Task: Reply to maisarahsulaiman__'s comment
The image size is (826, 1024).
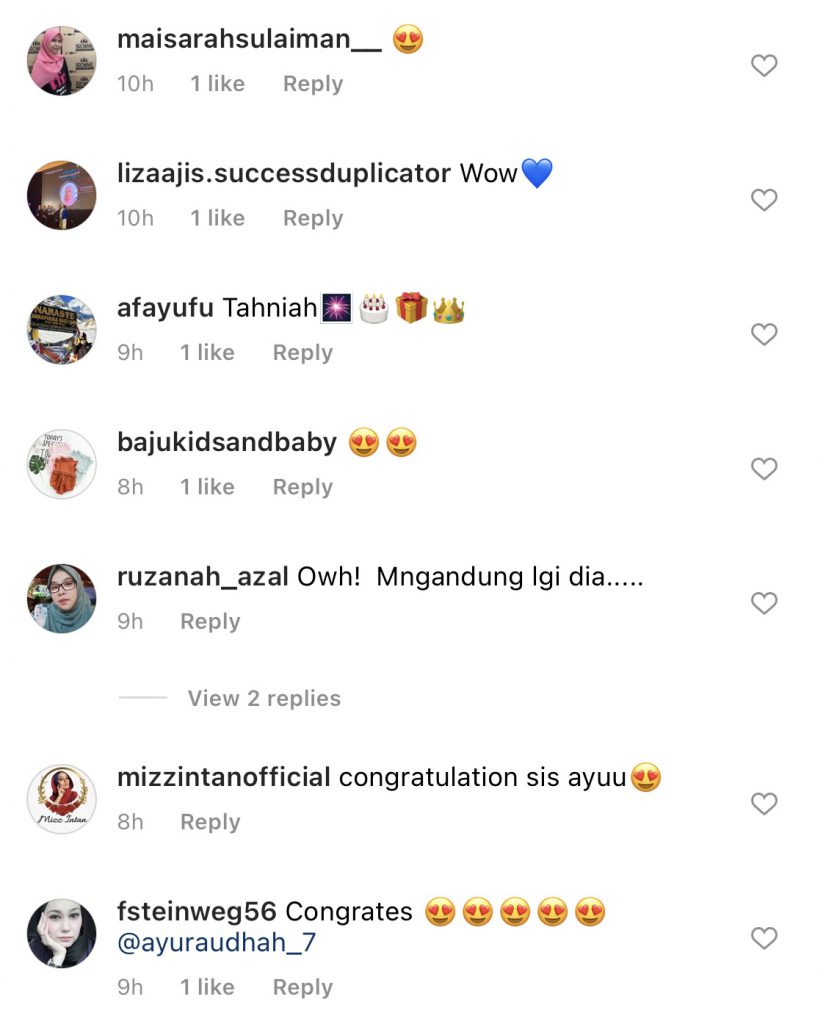Action: point(312,84)
